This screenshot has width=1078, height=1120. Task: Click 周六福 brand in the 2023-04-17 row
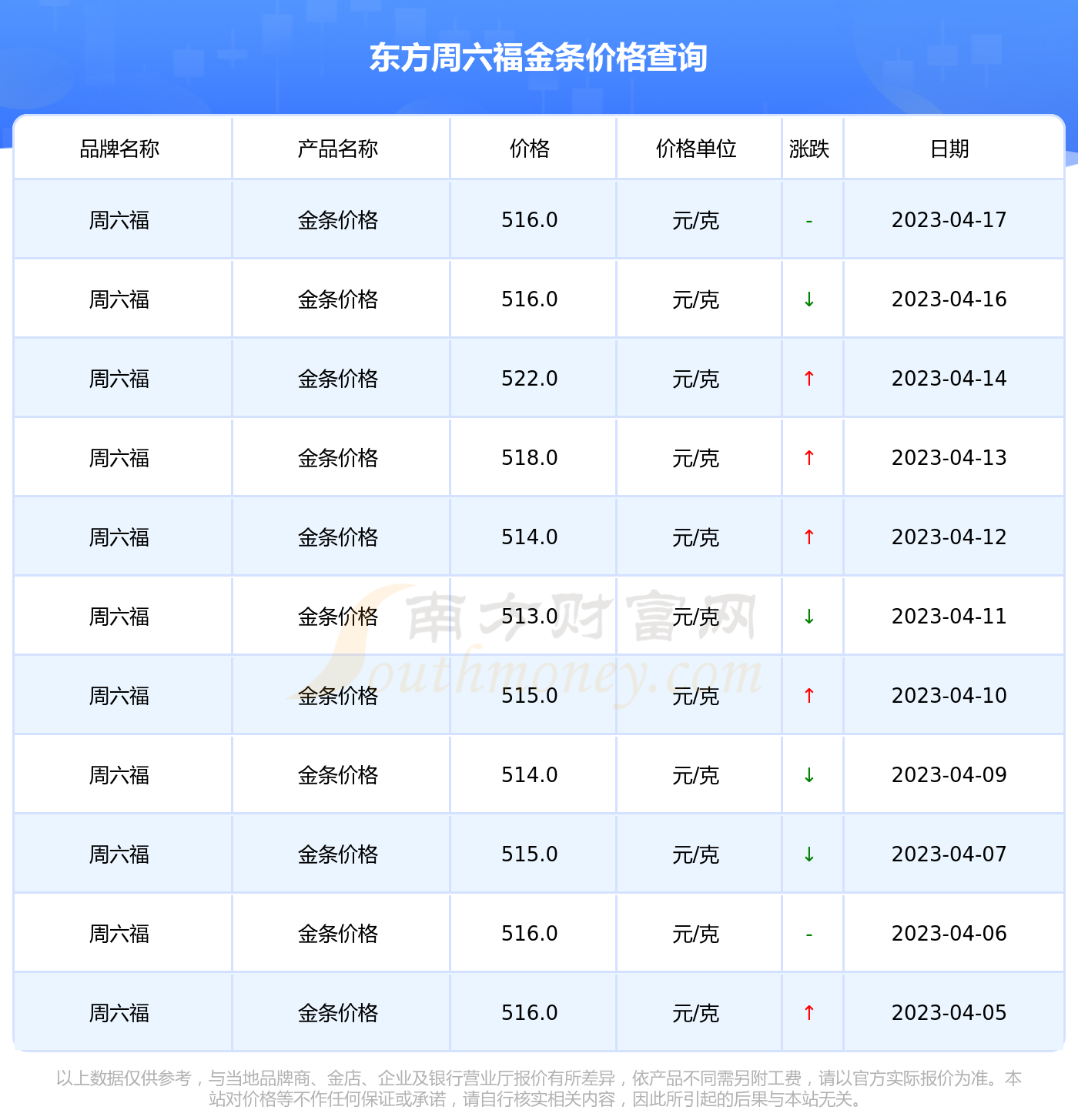(x=119, y=221)
